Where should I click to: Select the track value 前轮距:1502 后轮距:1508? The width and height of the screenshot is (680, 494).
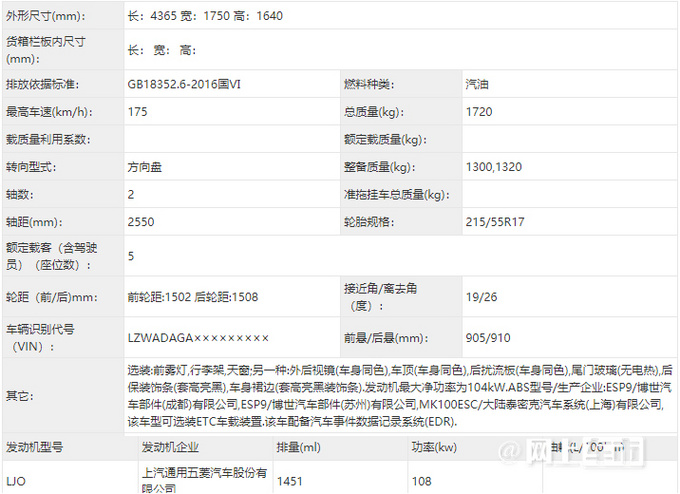click(x=193, y=297)
